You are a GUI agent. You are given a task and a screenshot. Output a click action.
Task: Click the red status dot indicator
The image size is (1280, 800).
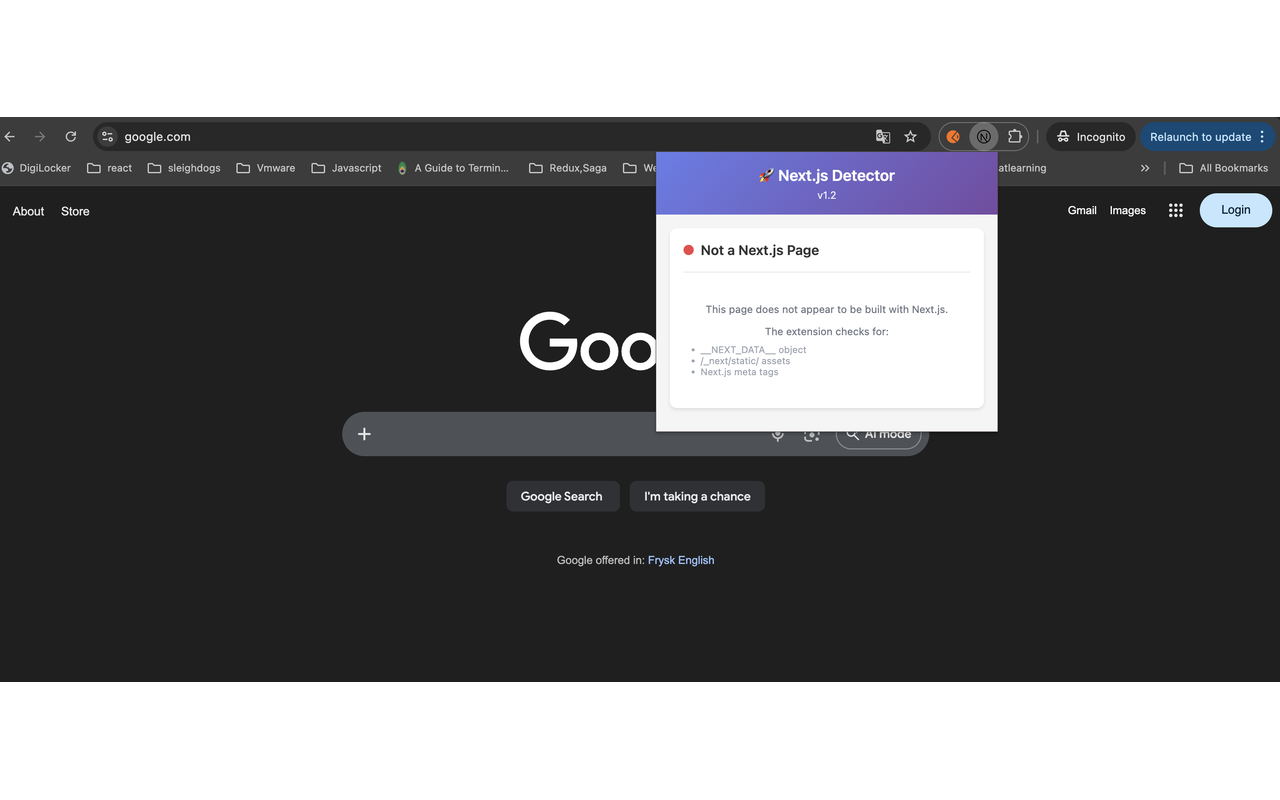click(688, 250)
